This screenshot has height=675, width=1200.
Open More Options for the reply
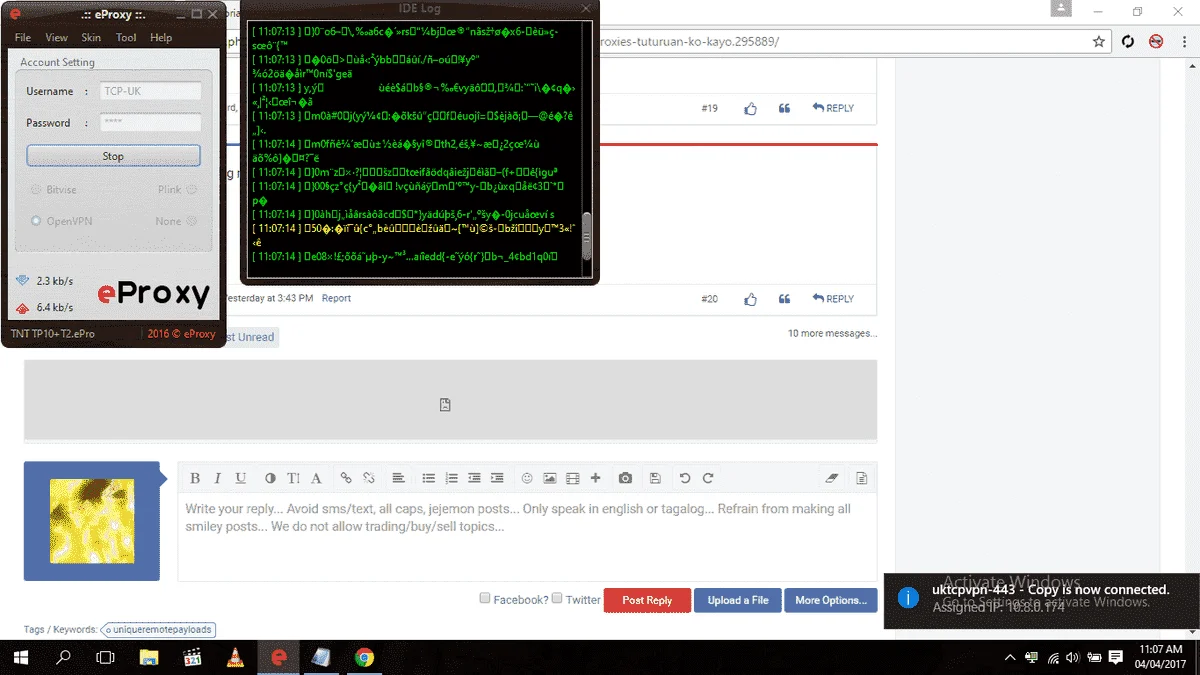[831, 600]
